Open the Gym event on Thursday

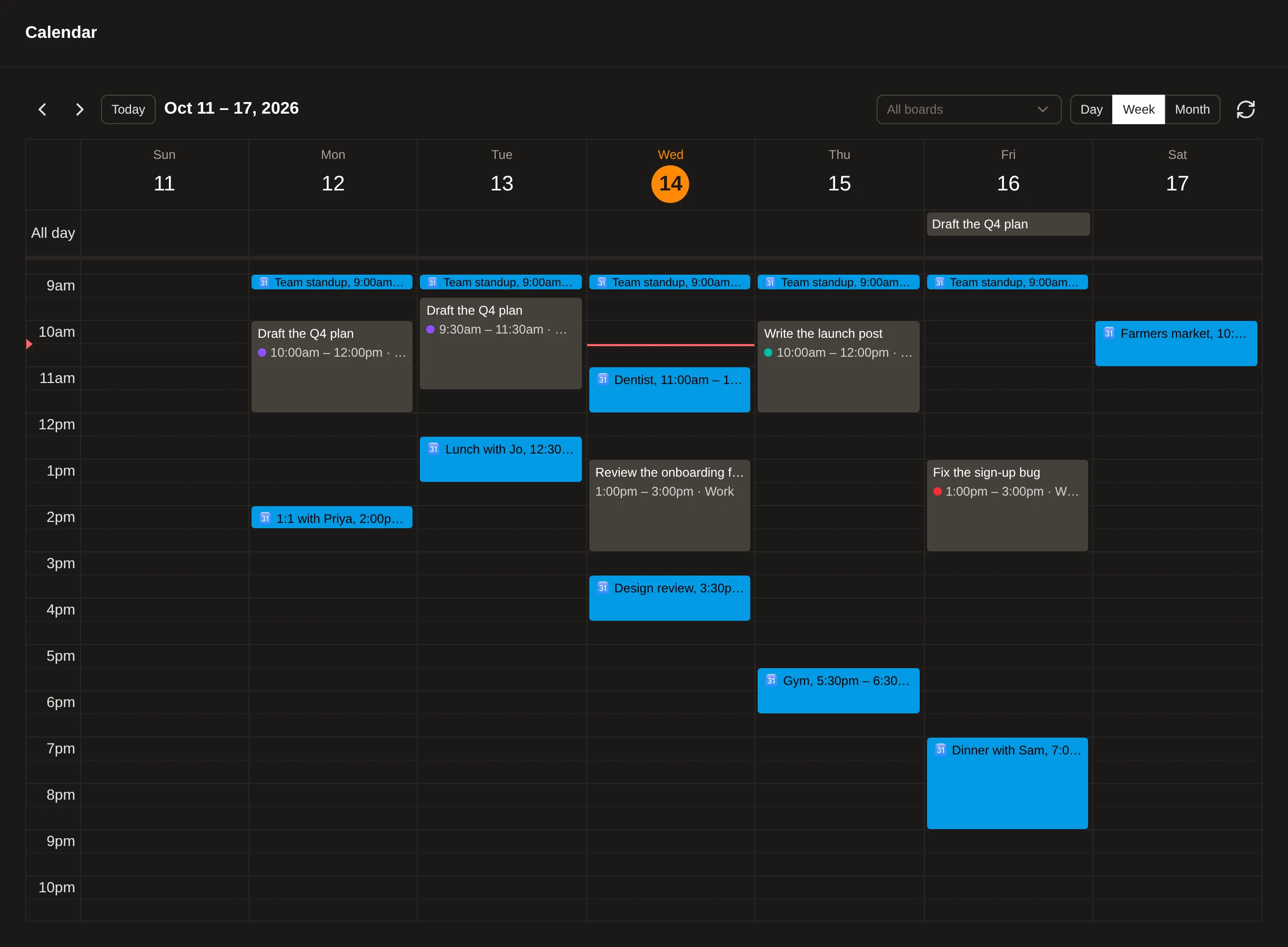tap(838, 691)
